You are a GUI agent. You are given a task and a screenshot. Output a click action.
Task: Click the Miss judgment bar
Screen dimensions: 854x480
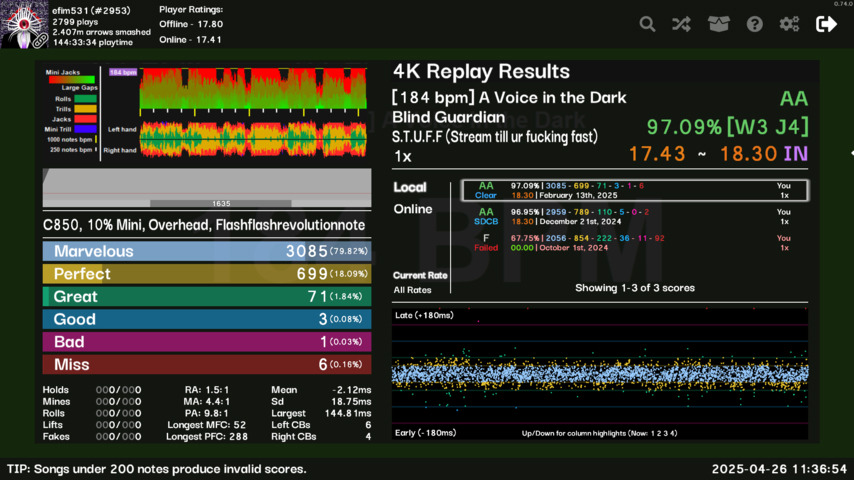click(x=206, y=365)
